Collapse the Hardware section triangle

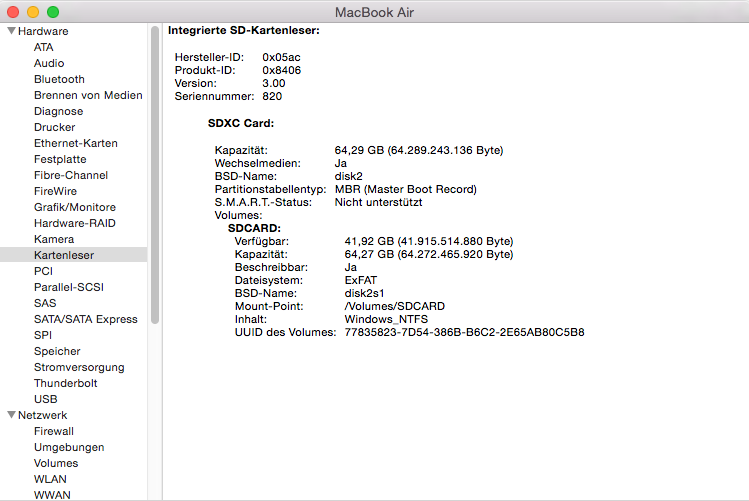tap(11, 31)
